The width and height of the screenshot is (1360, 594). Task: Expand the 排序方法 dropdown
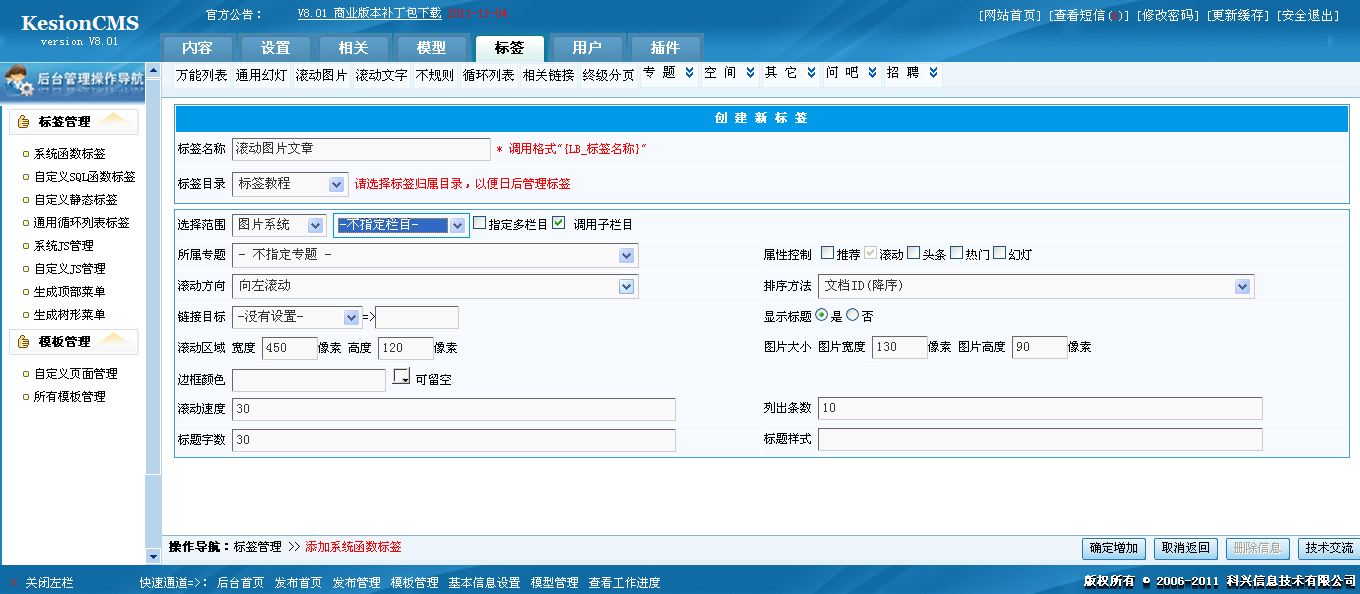pyautogui.click(x=1242, y=286)
